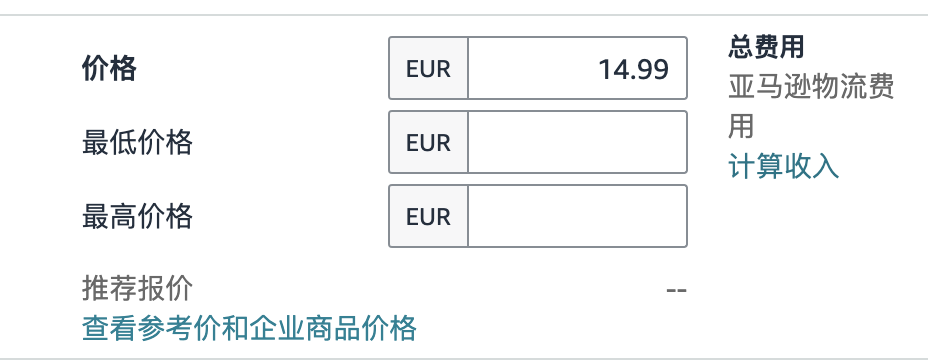Select the EUR prefix beside 价格 field

[428, 69]
